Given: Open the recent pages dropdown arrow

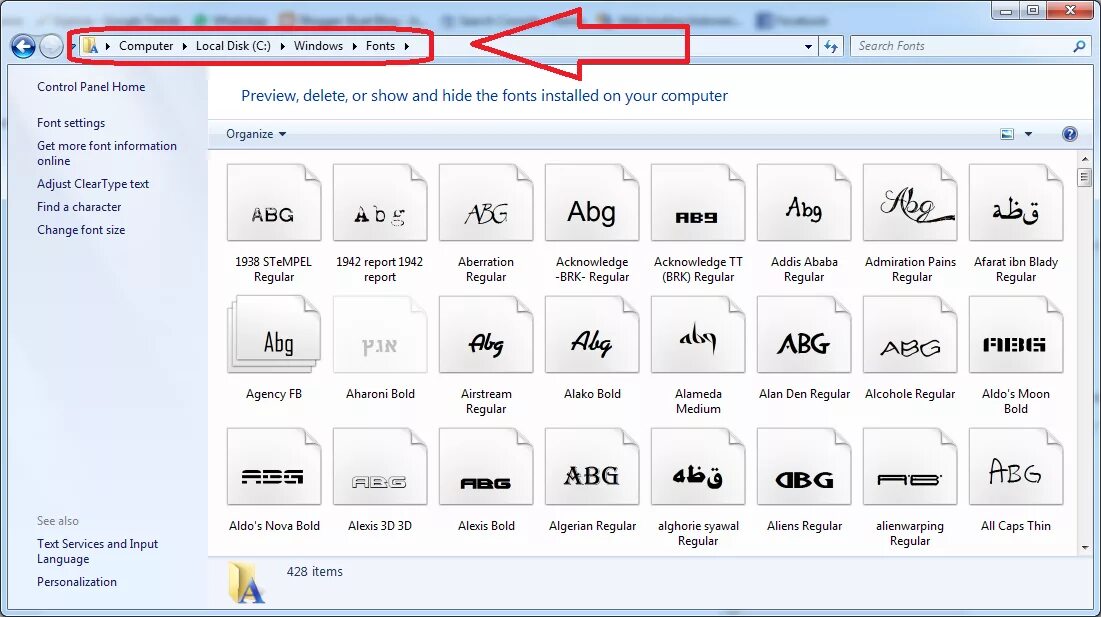Looking at the screenshot, I should point(72,46).
